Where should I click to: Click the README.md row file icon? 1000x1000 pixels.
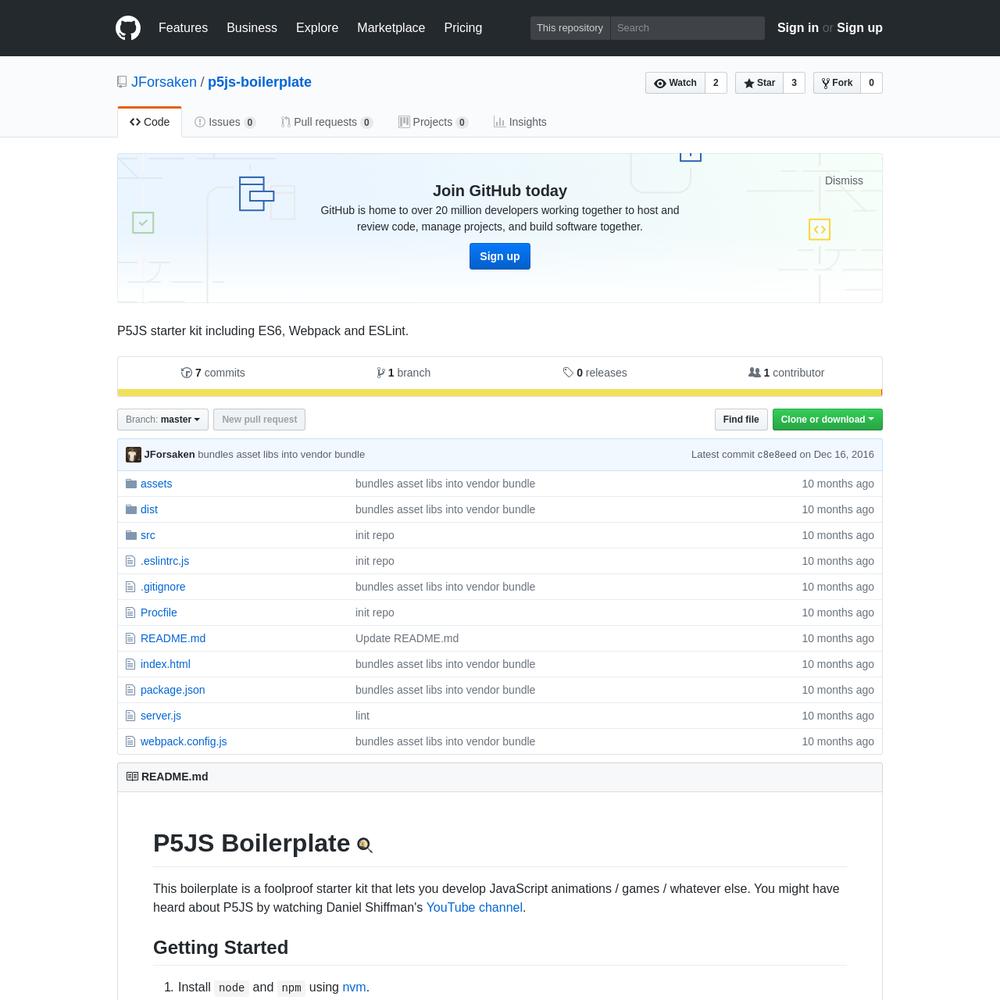130,638
